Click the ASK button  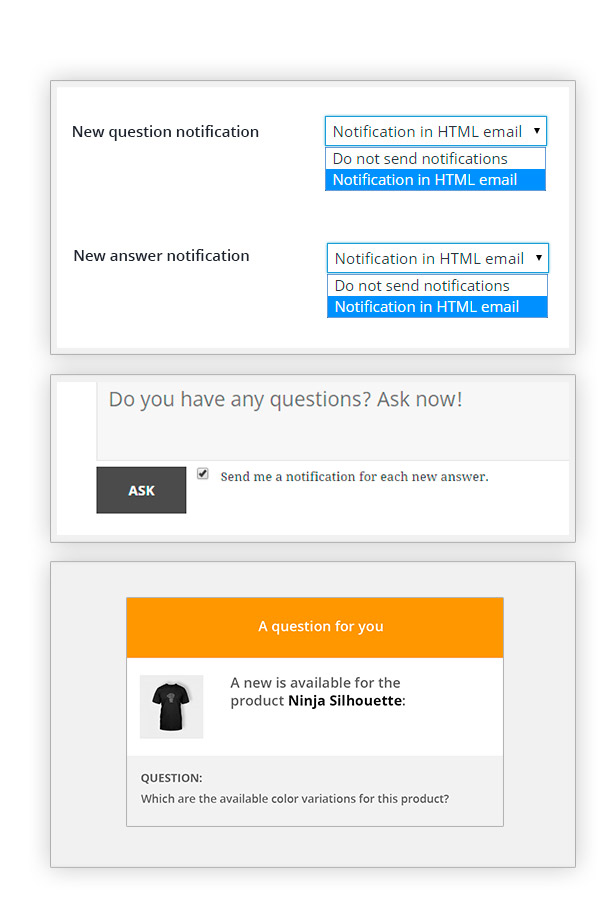click(x=141, y=489)
